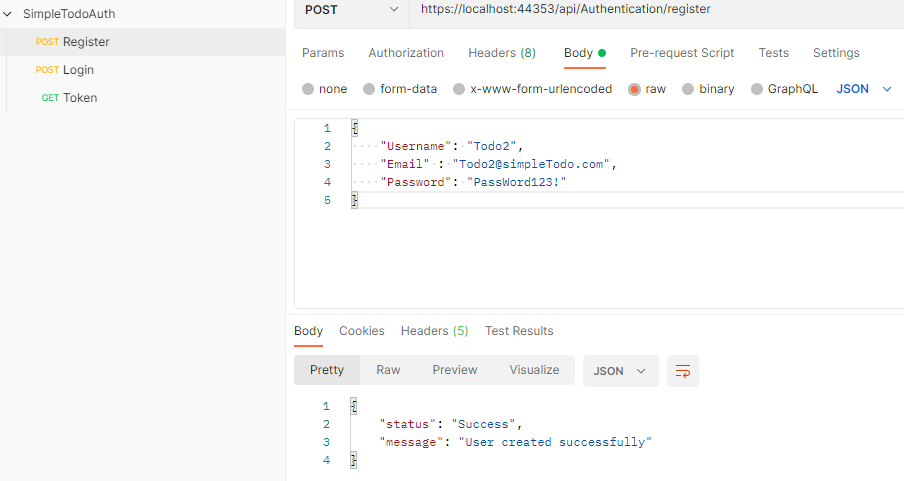Select the response Body tab

coord(308,331)
